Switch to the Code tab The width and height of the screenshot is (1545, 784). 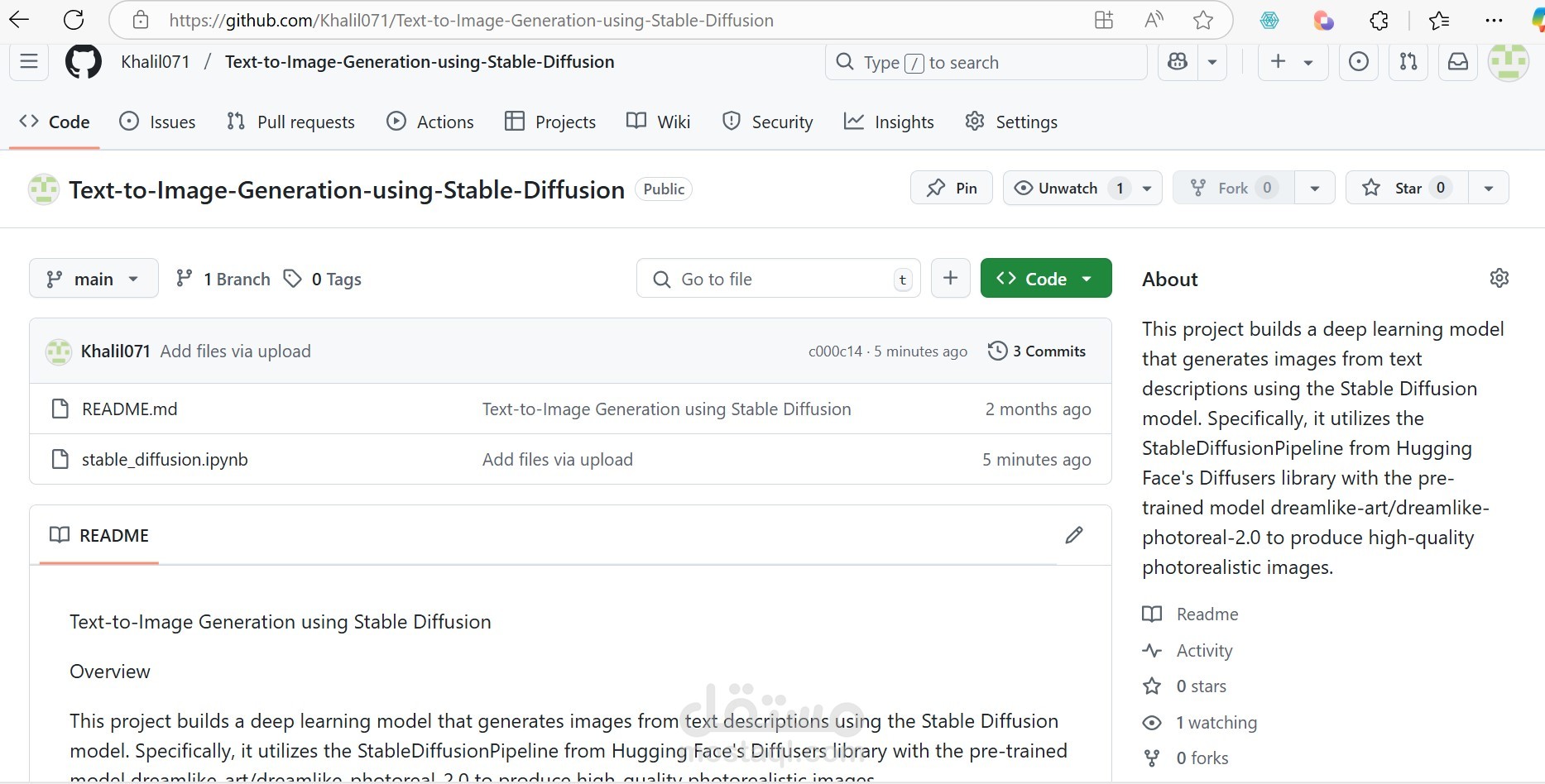point(55,122)
